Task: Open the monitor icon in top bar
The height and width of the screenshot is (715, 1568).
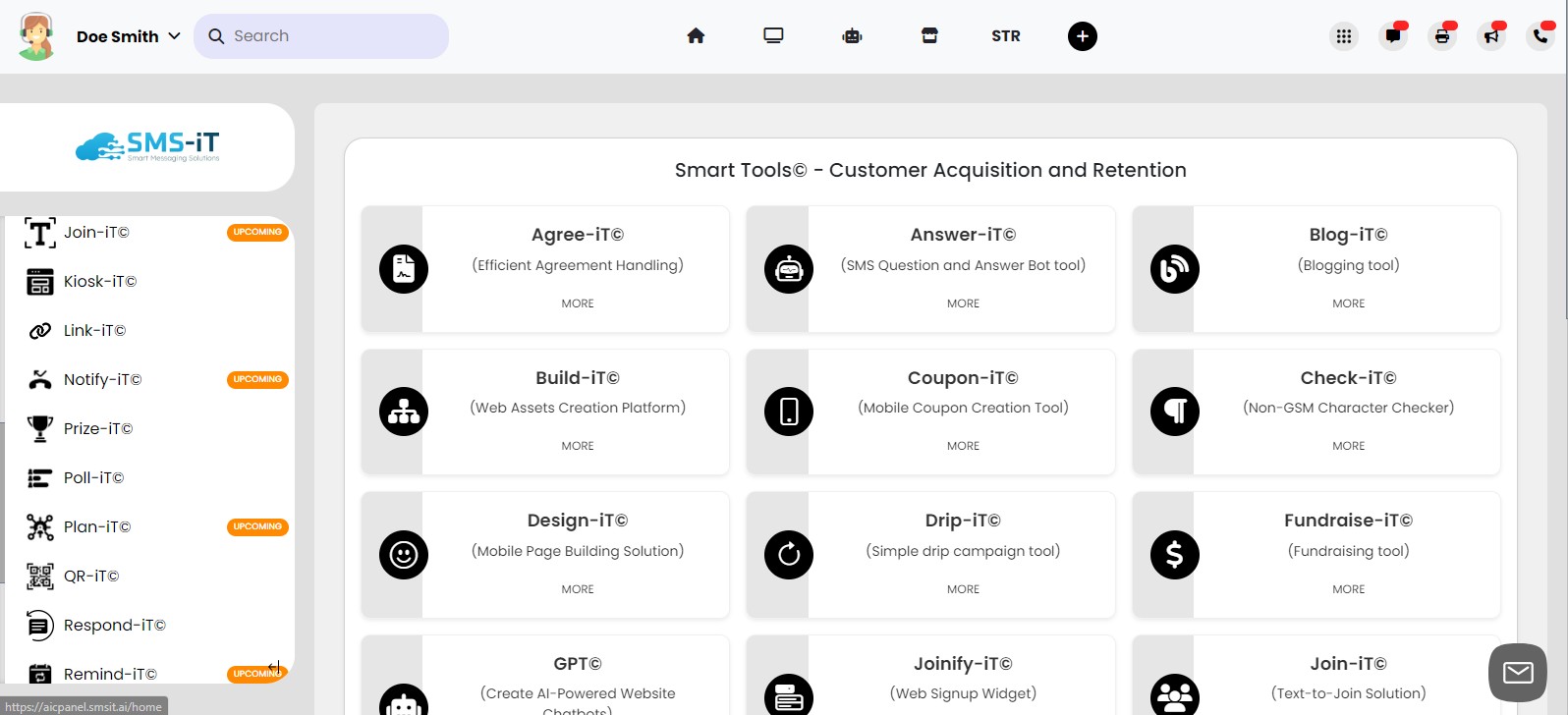Action: (x=773, y=36)
